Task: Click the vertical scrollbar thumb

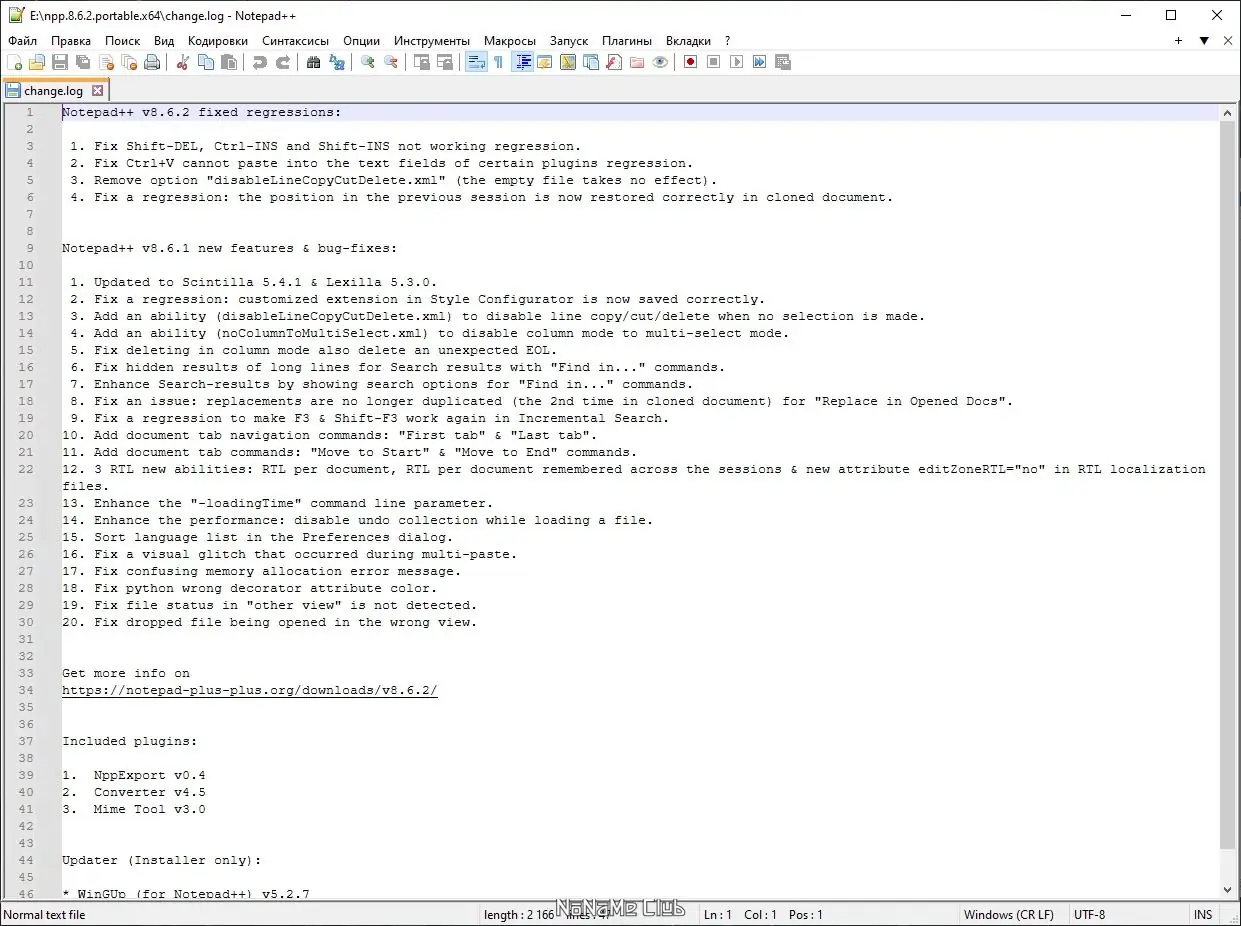Action: 1228,485
